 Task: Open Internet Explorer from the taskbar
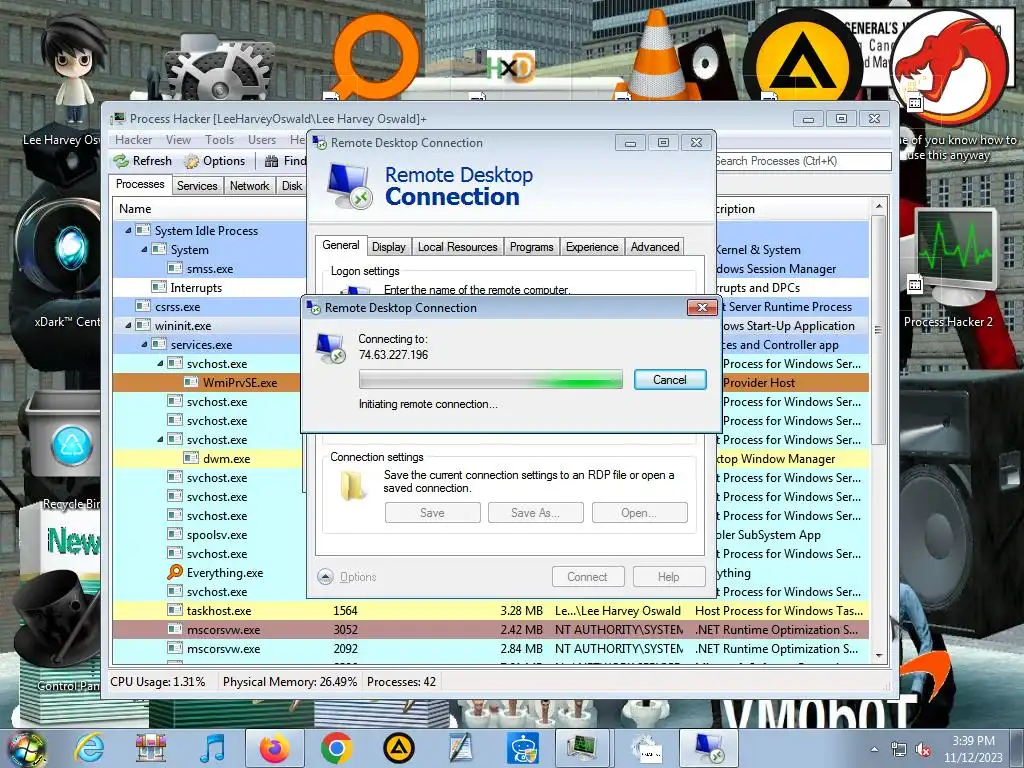[89, 748]
